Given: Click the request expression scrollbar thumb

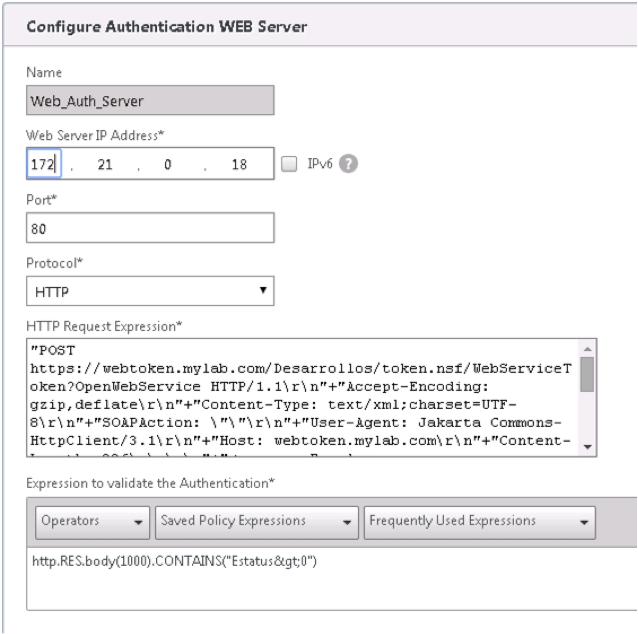Looking at the screenshot, I should click(x=587, y=372).
